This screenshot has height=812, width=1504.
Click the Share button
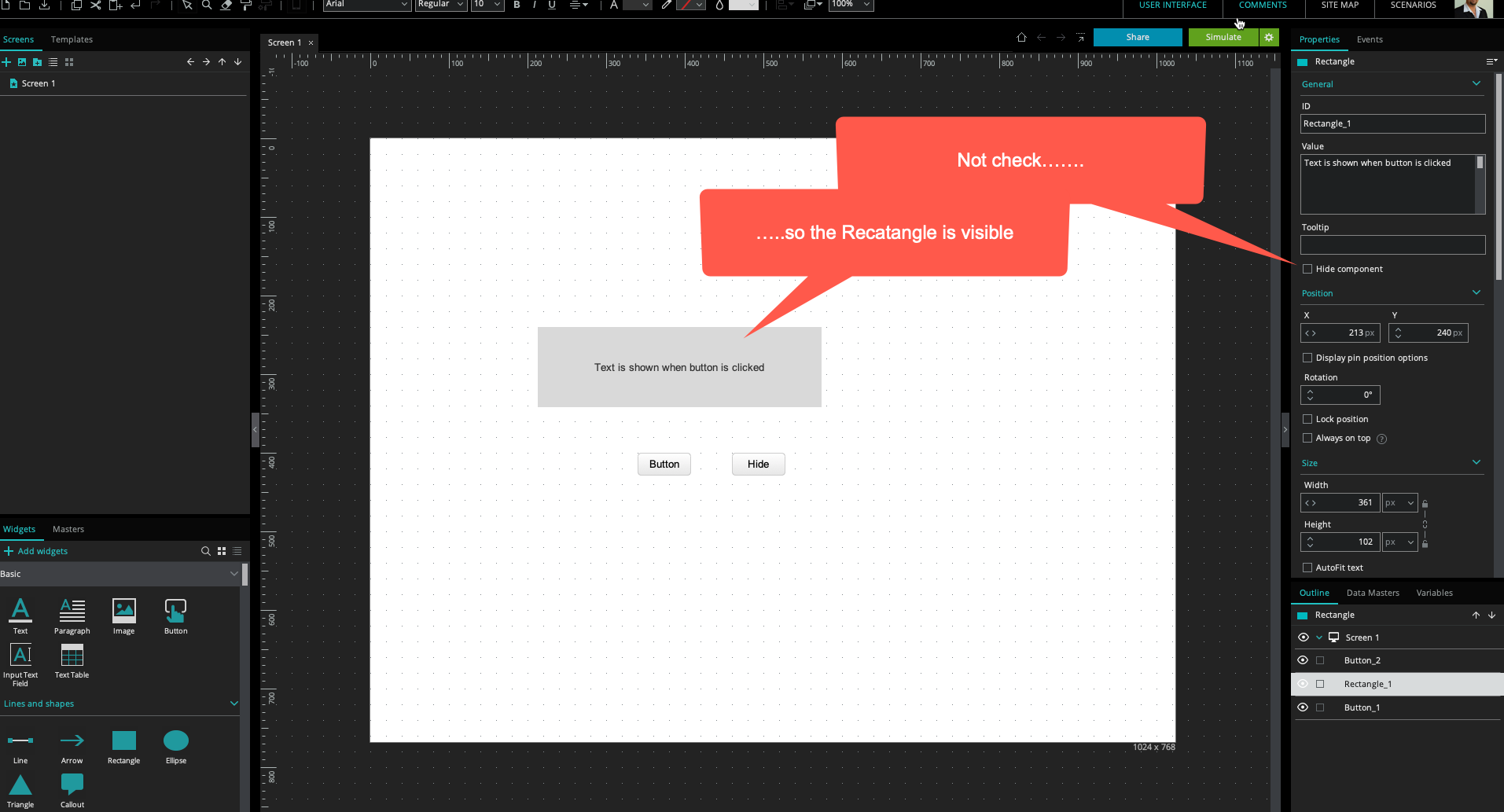[1137, 37]
